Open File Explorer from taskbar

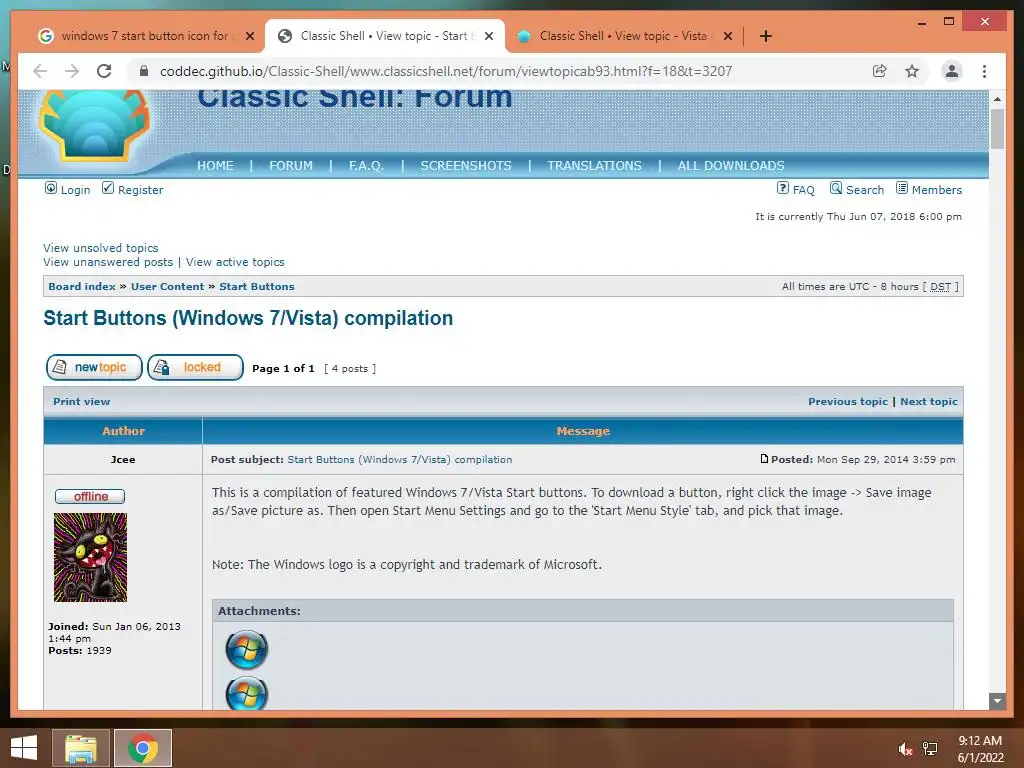(80, 748)
